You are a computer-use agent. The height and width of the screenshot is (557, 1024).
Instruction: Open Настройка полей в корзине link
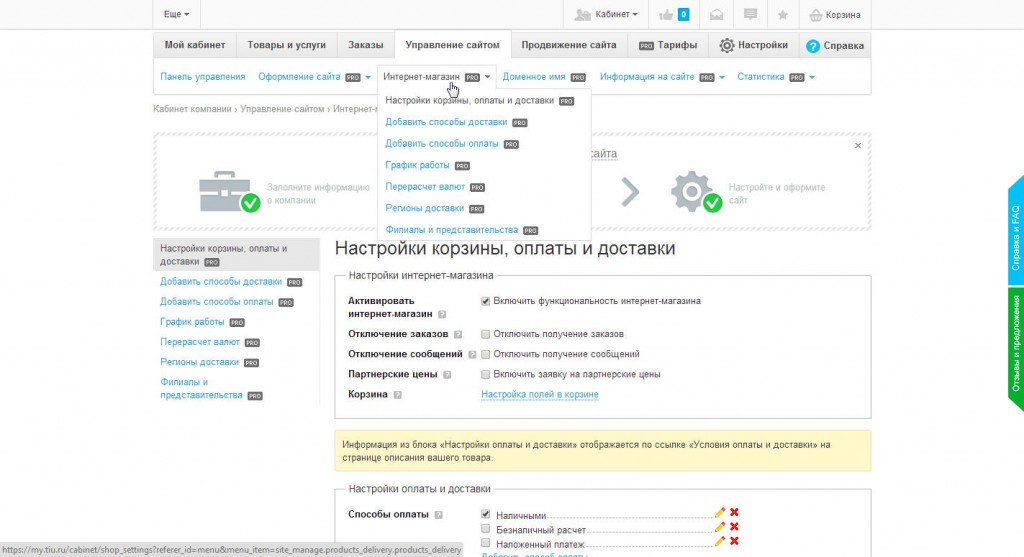click(539, 394)
